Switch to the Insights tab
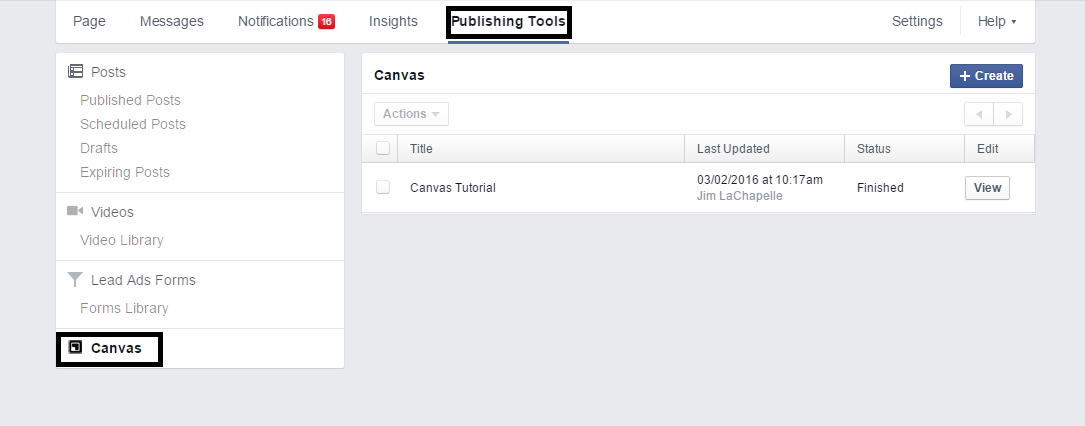 coord(393,21)
